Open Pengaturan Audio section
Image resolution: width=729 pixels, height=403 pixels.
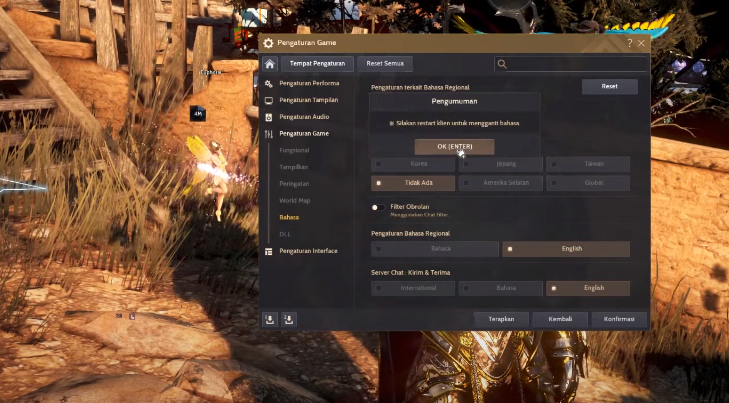click(x=304, y=117)
